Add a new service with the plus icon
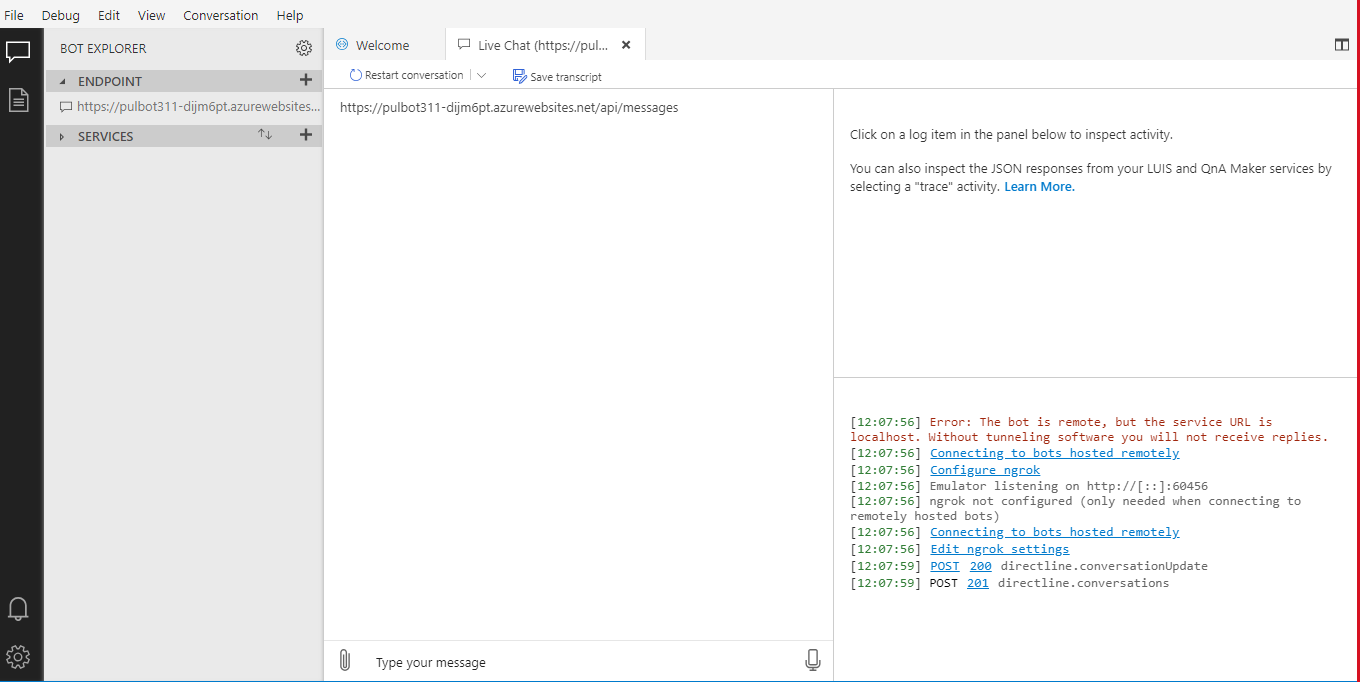Image resolution: width=1360 pixels, height=682 pixels. tap(306, 134)
